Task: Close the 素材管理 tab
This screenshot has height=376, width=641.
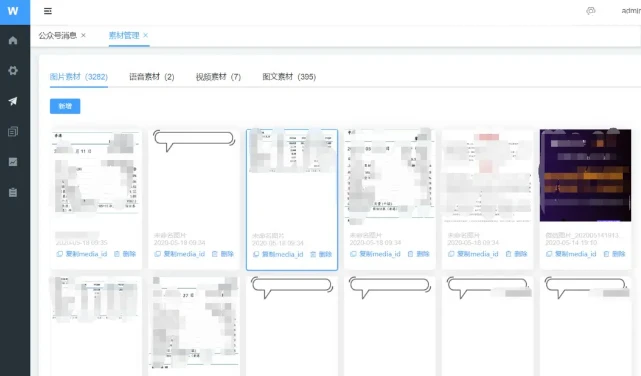Action: click(146, 36)
